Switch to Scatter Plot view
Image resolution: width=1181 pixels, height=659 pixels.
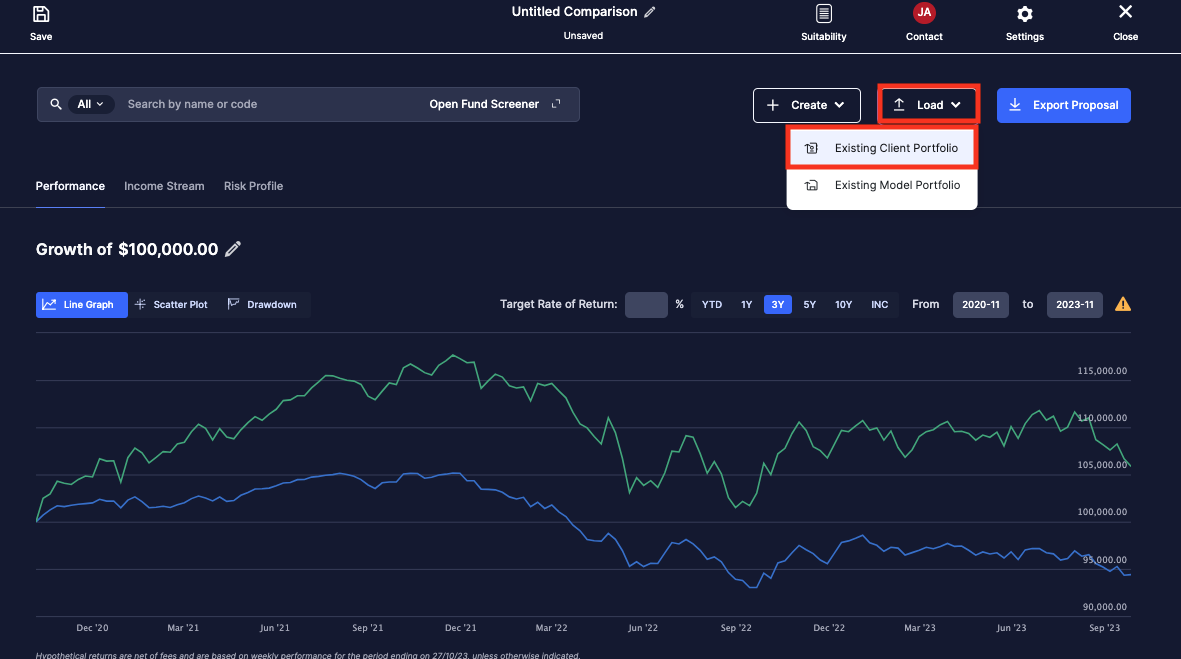click(x=172, y=304)
